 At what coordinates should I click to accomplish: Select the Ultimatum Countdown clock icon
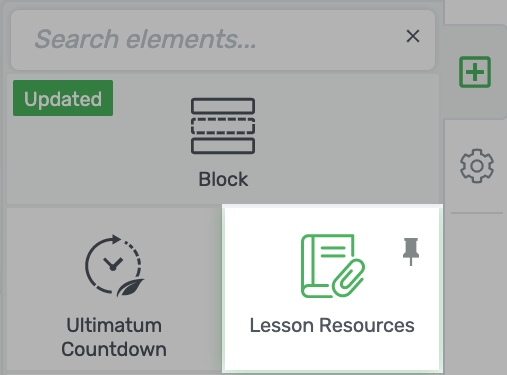pos(114,266)
